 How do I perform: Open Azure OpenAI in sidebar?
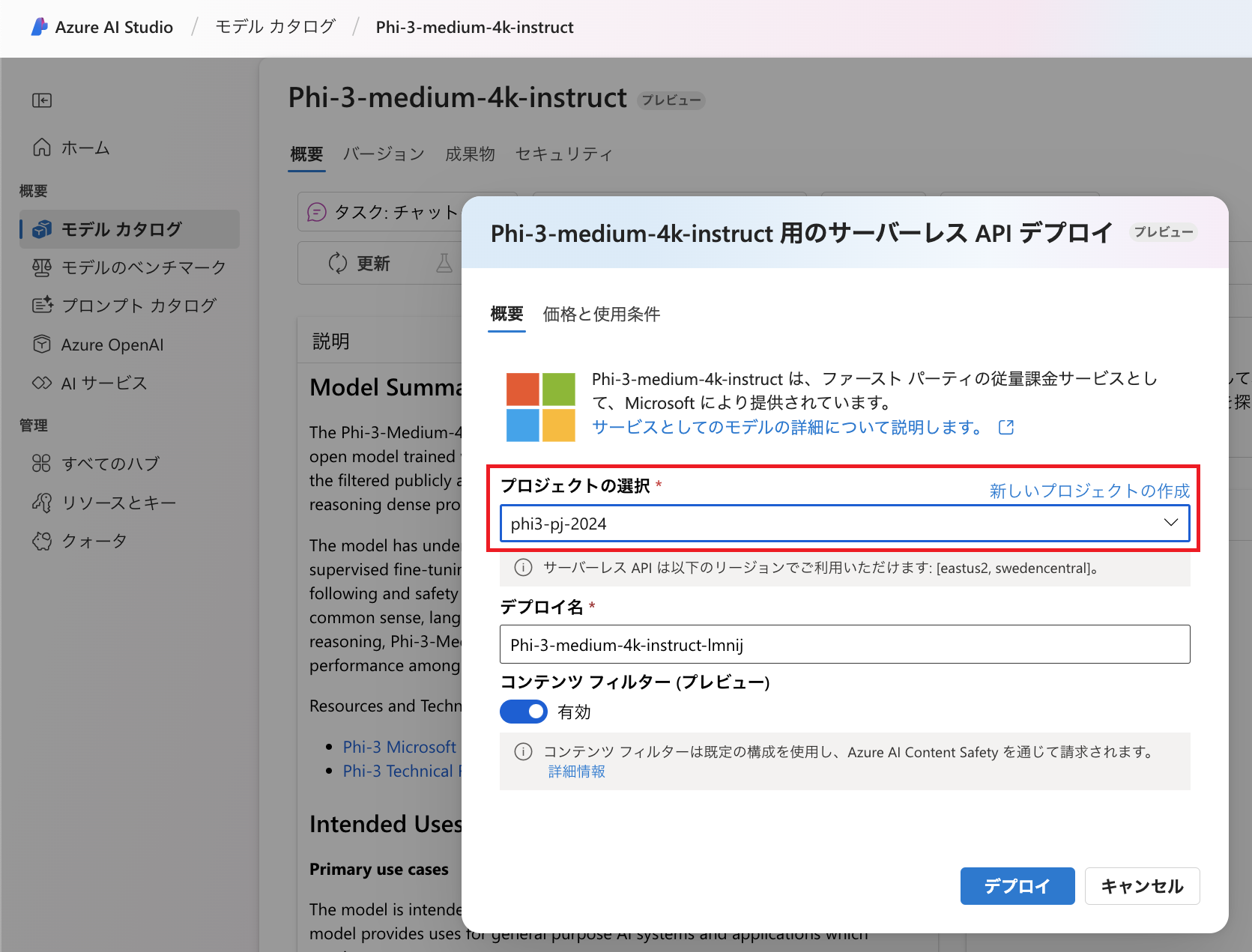(129, 345)
